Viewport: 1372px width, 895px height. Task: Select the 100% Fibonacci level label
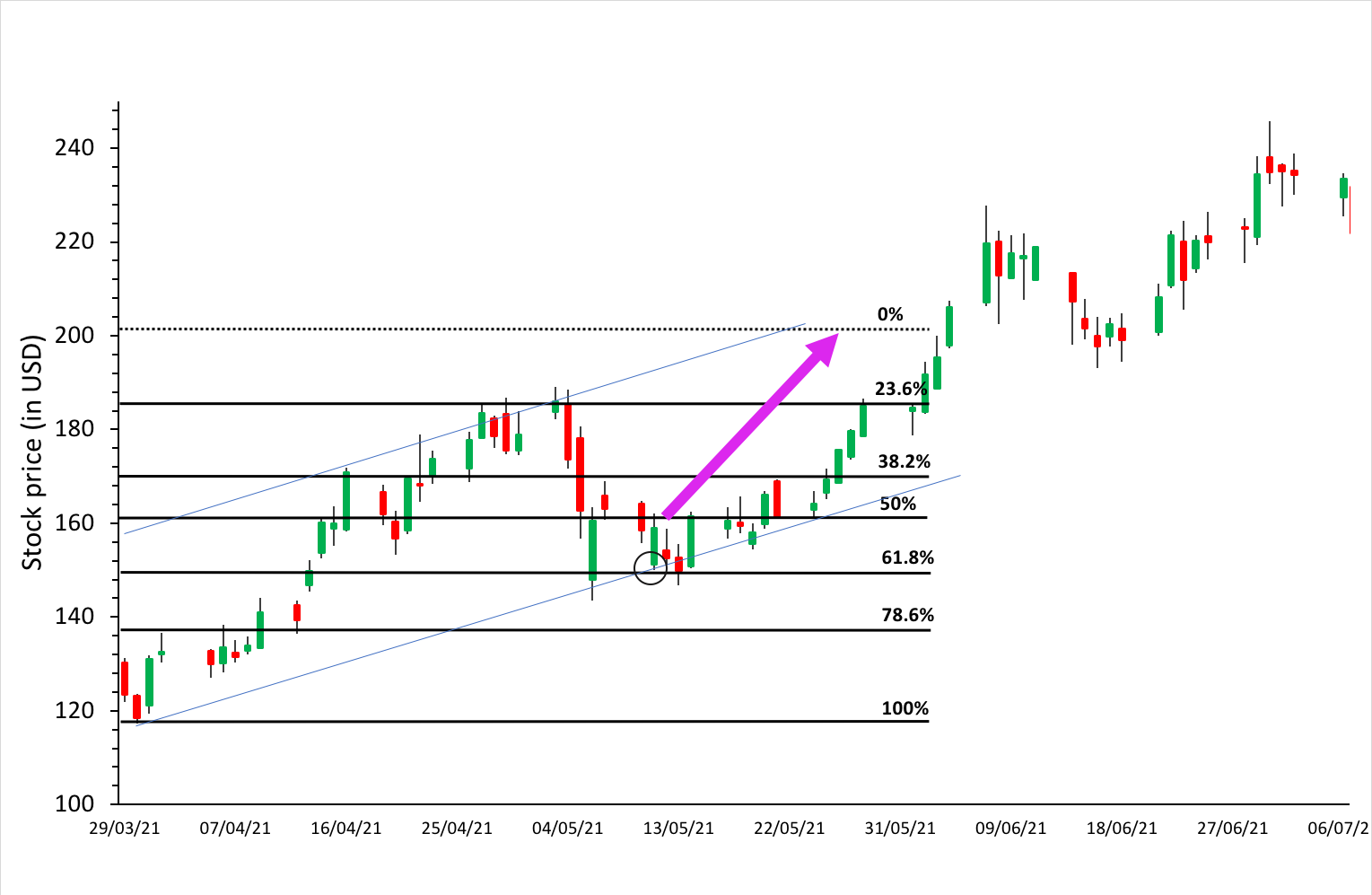905,708
